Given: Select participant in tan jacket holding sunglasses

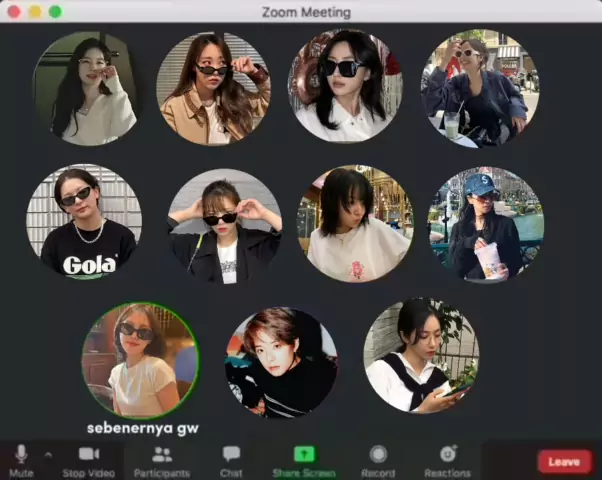Looking at the screenshot, I should click(x=213, y=88).
